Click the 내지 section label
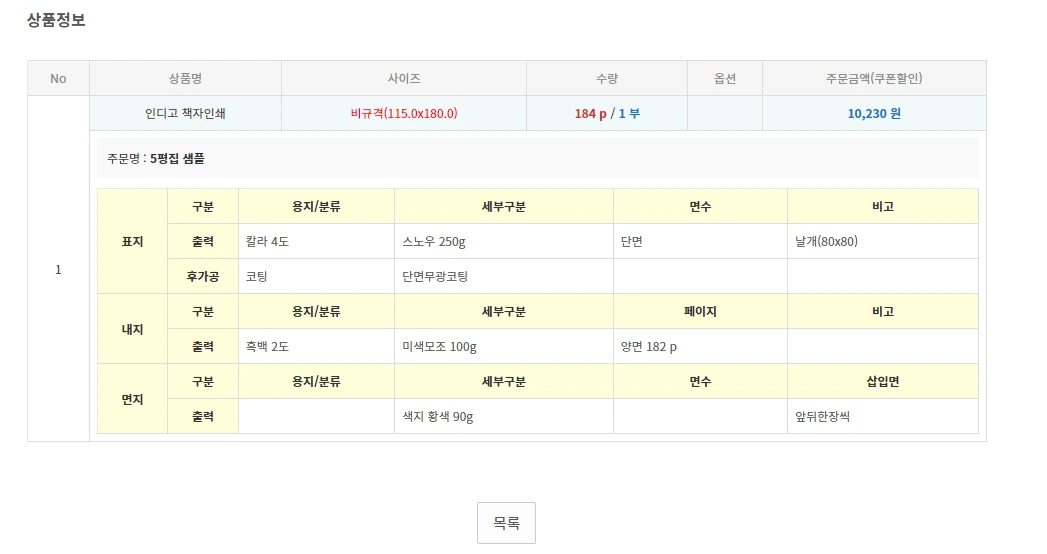1047x554 pixels. [x=132, y=329]
